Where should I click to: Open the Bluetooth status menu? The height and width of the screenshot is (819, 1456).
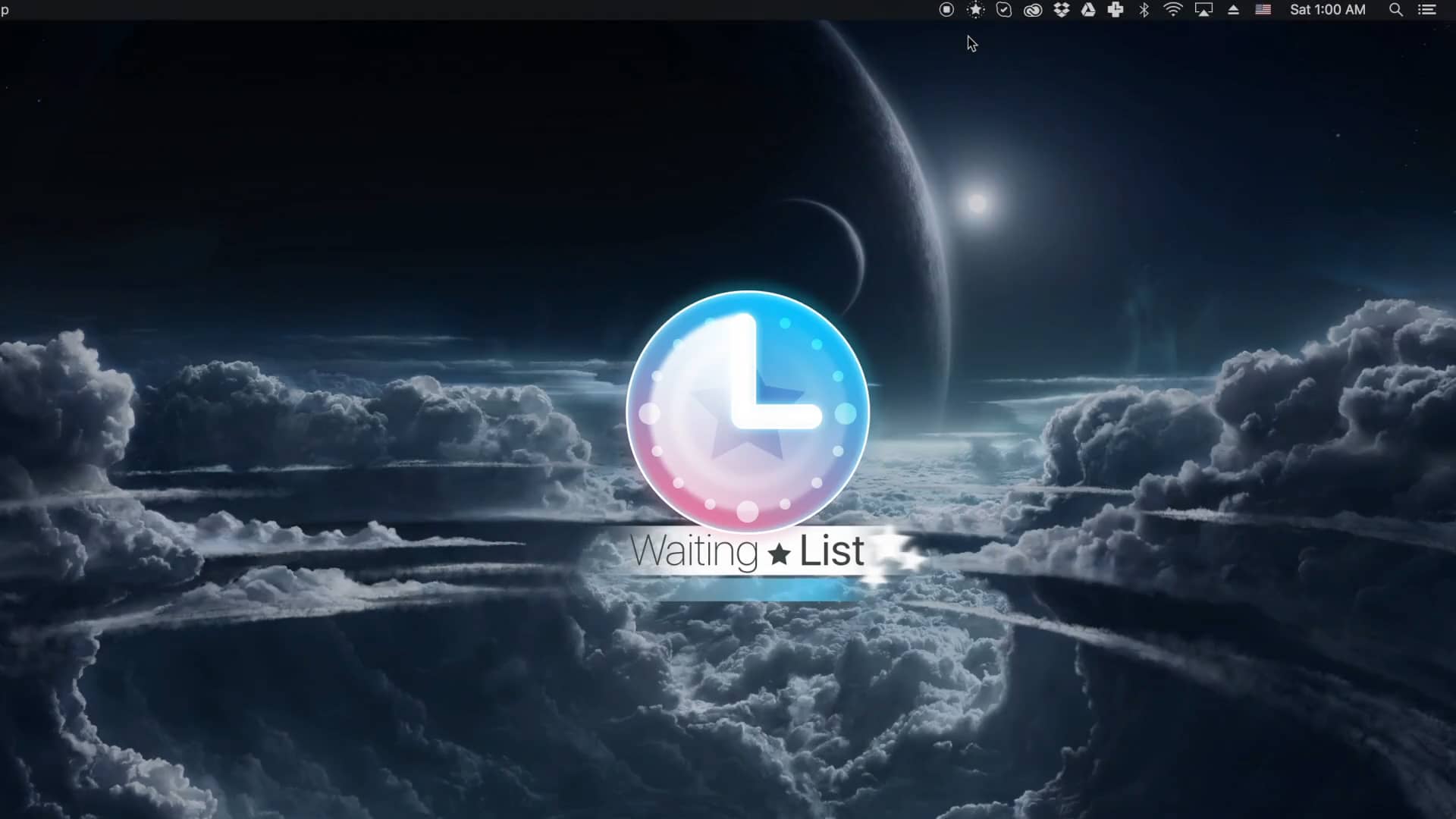coord(1144,10)
